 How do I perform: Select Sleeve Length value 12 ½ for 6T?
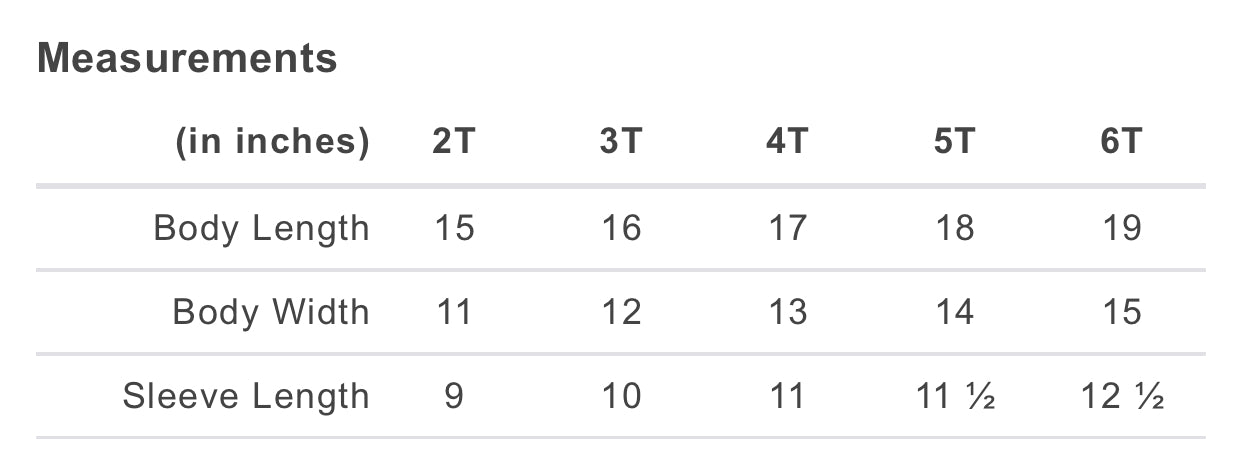(x=1122, y=397)
